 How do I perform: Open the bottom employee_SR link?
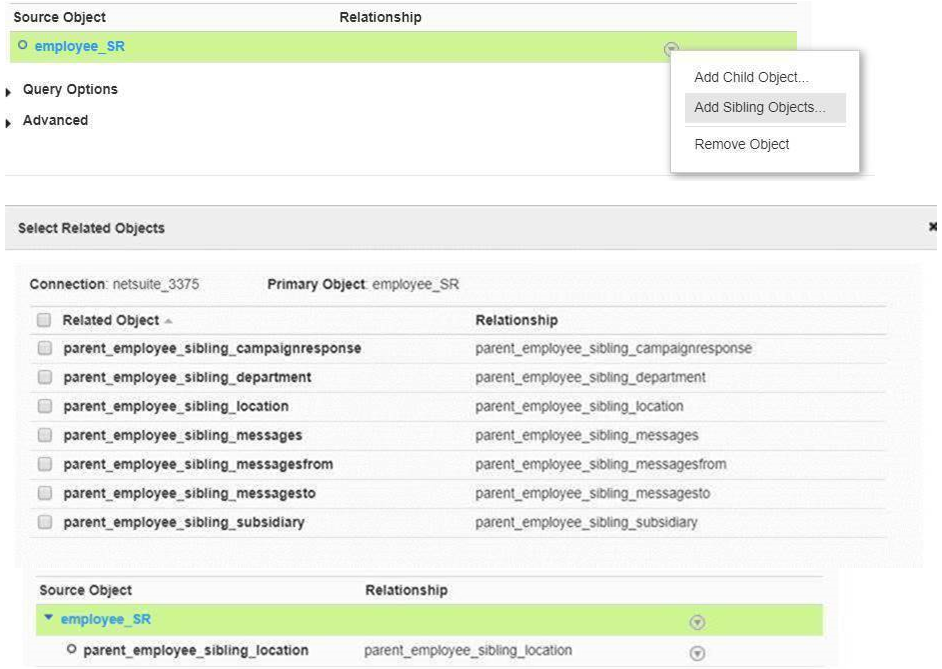[x=106, y=619]
